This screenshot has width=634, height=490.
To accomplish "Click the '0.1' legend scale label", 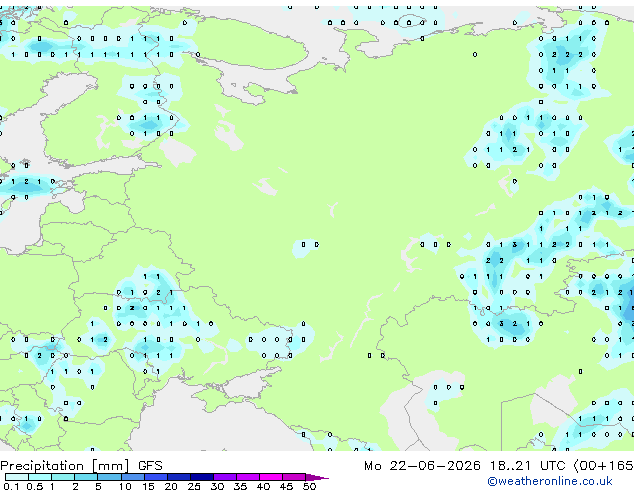I will (x=11, y=486).
